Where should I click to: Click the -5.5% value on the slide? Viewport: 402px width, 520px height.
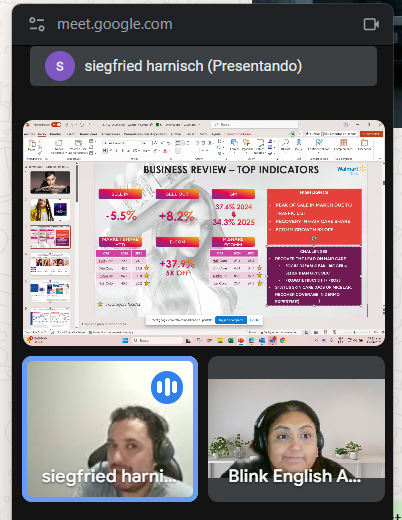[x=121, y=216]
